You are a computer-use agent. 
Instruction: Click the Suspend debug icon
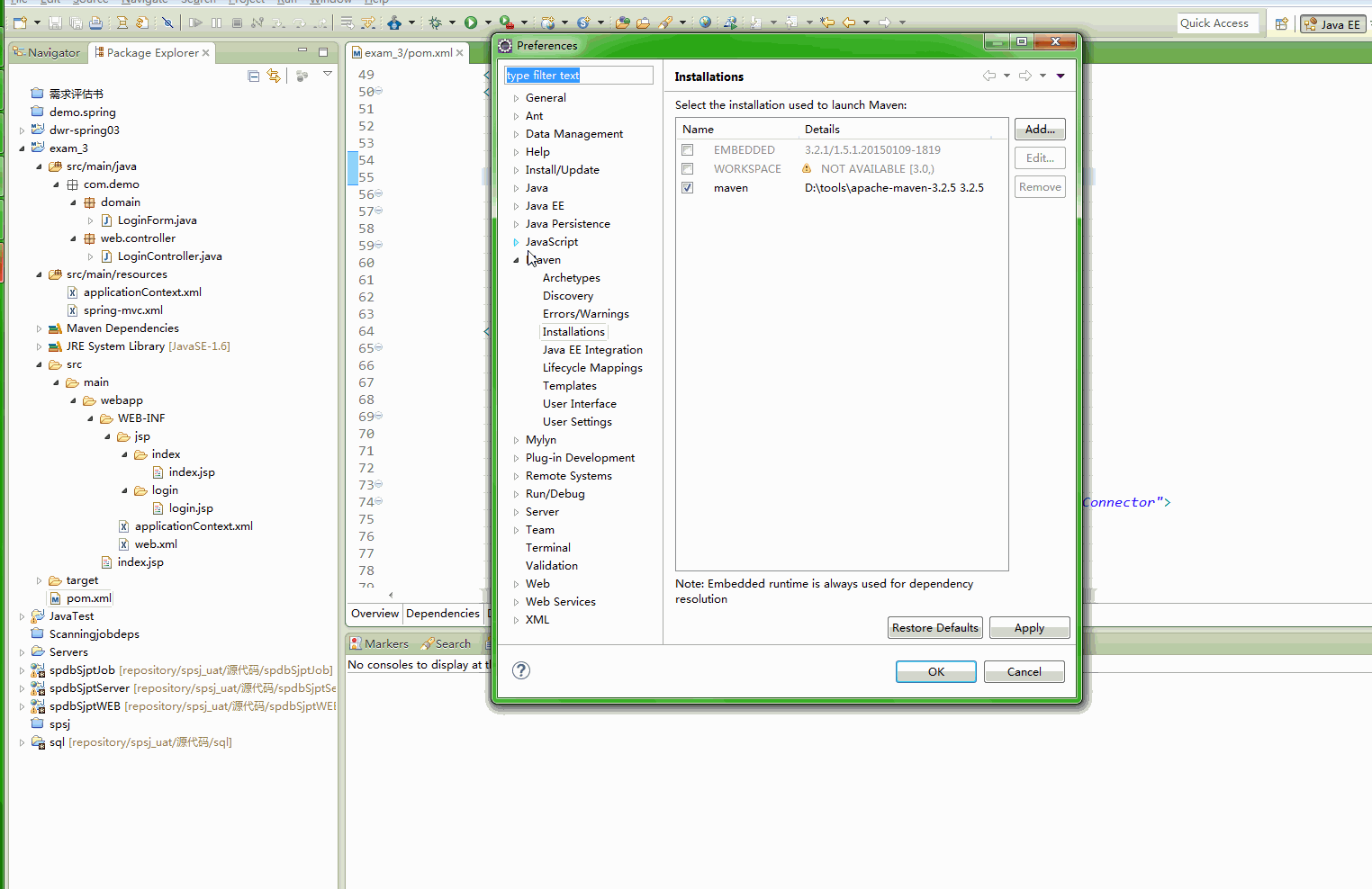[x=216, y=22]
